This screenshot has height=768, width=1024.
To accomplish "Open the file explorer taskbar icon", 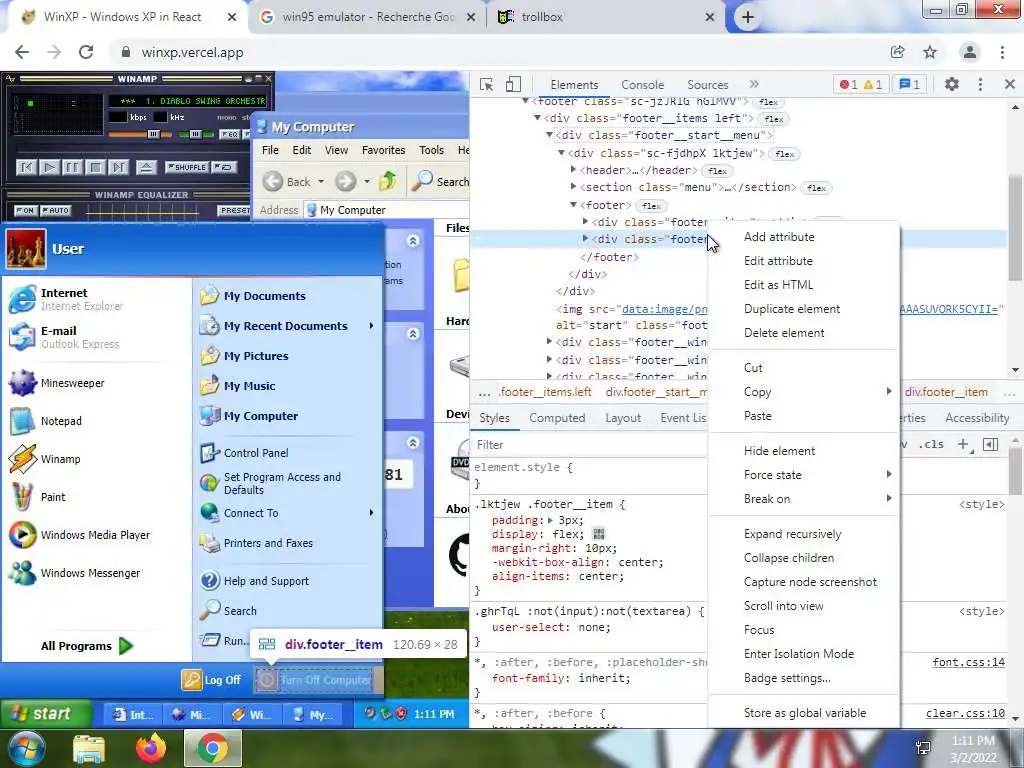I will click(89, 748).
